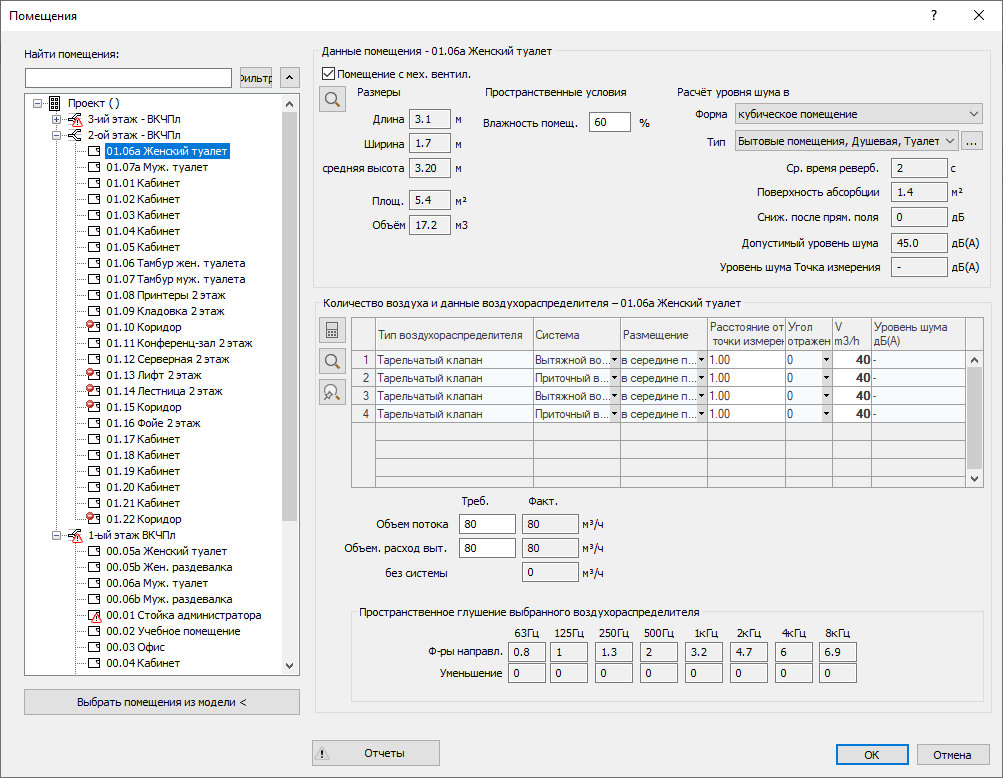This screenshot has height=778, width=1003.
Task: Click the help question mark in title bar
Action: (x=934, y=15)
